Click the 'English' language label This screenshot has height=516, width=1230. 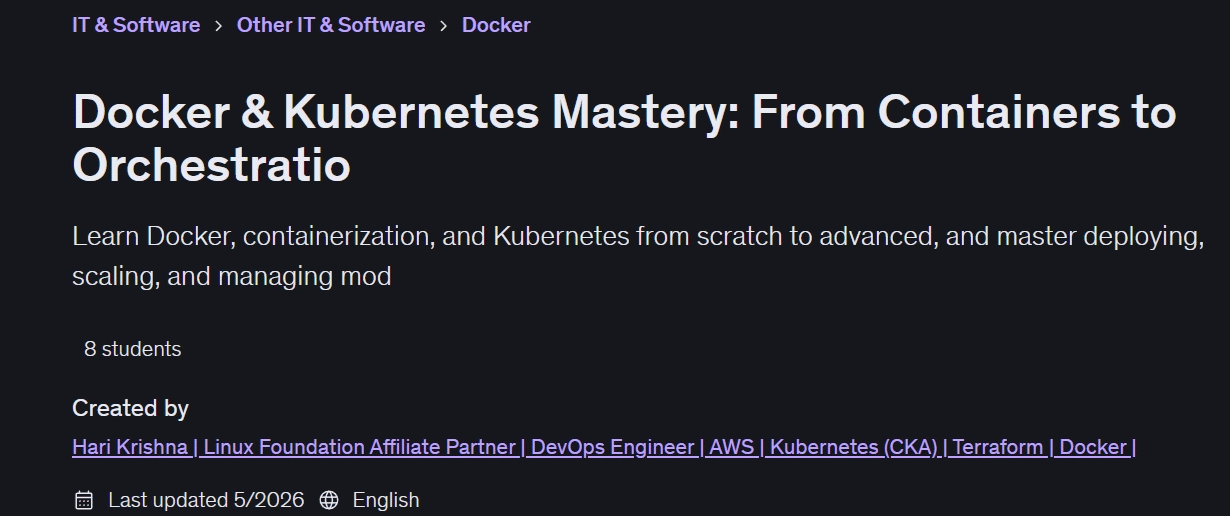(x=386, y=500)
